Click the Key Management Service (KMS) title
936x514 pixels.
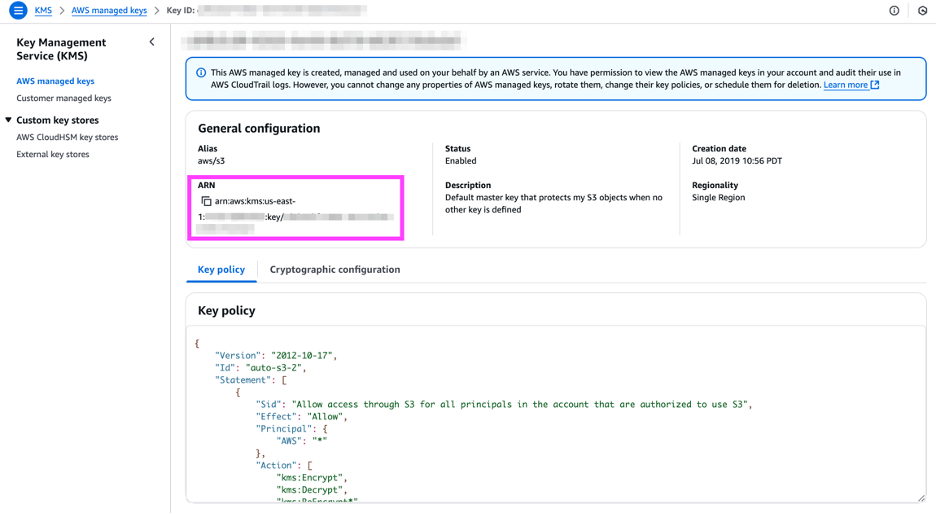click(61, 49)
